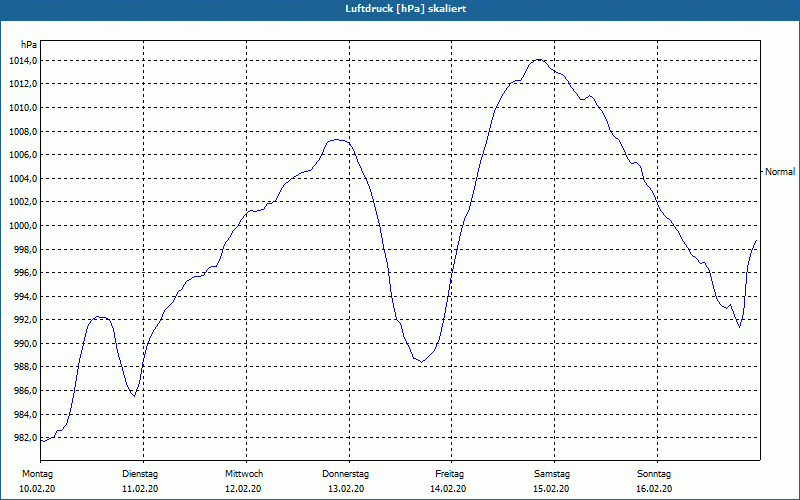
Task: Click the date 10.02.20
Action: (37, 489)
